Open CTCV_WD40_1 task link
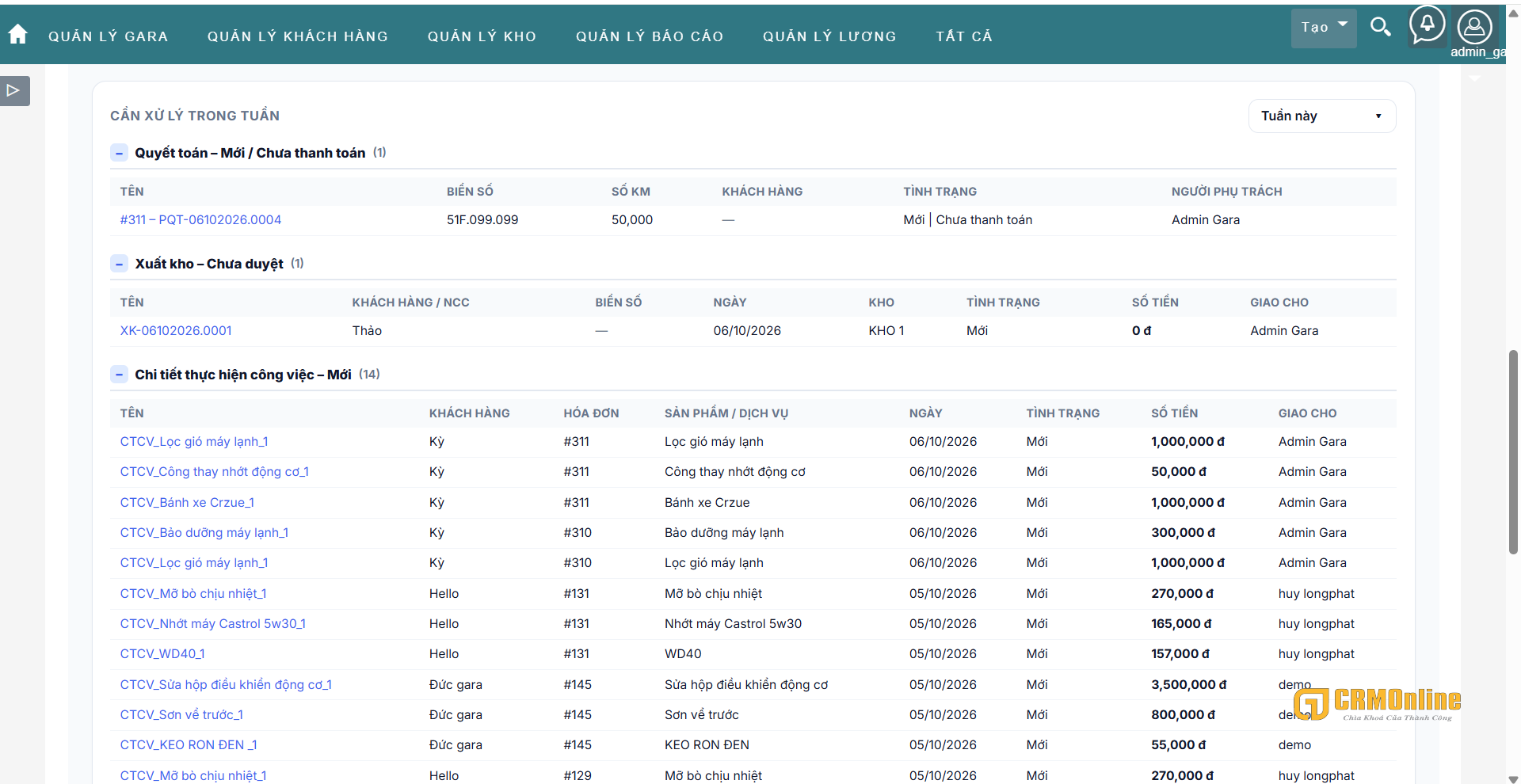Image resolution: width=1521 pixels, height=784 pixels. tap(162, 654)
